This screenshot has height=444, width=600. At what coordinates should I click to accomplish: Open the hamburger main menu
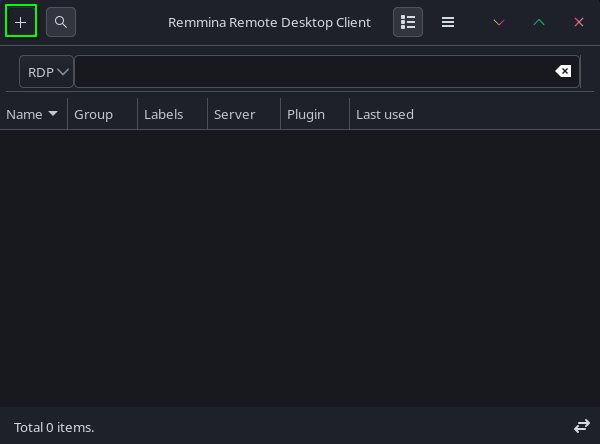[448, 21]
